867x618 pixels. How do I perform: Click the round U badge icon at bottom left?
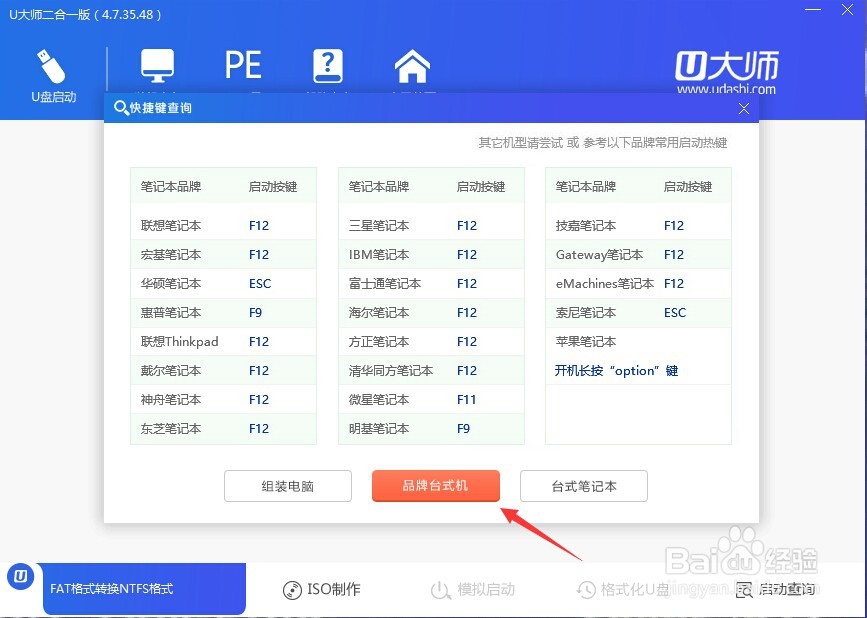coord(20,577)
